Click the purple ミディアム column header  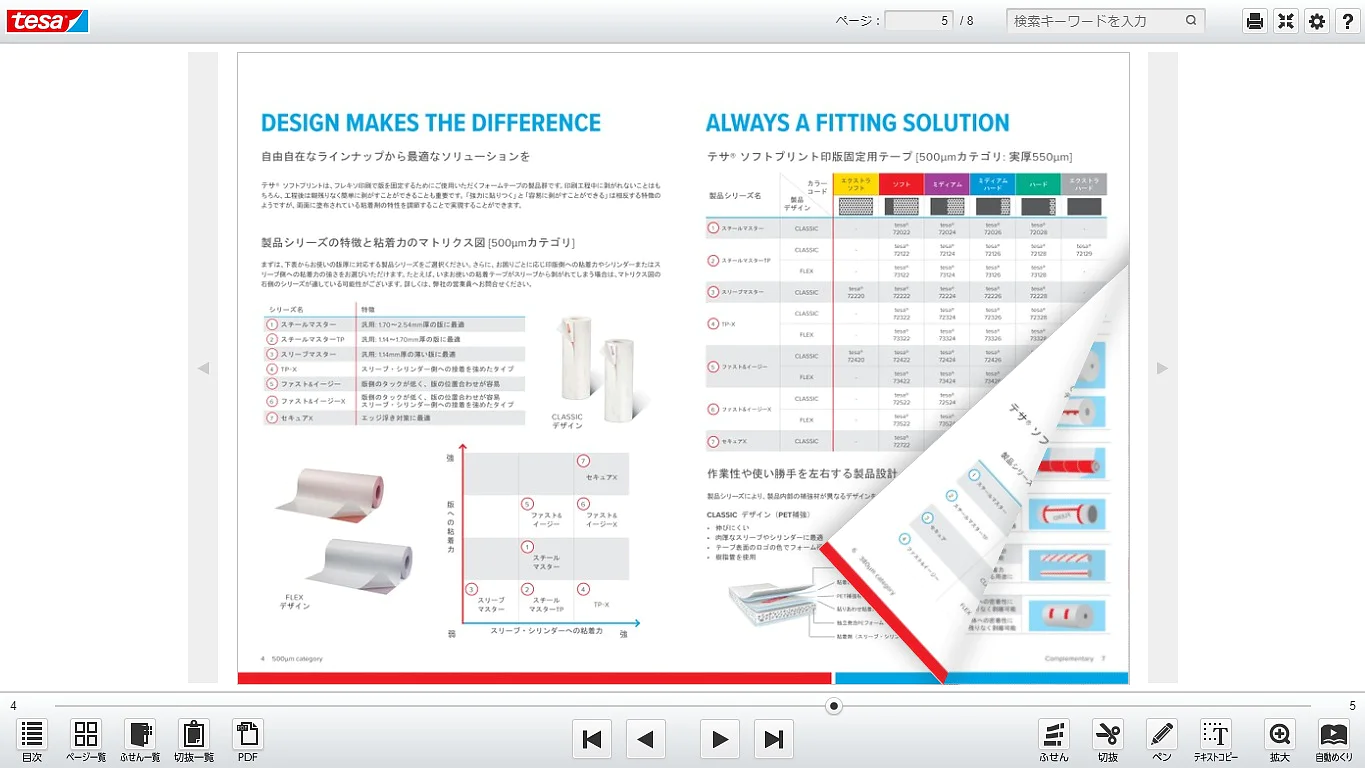coord(947,184)
